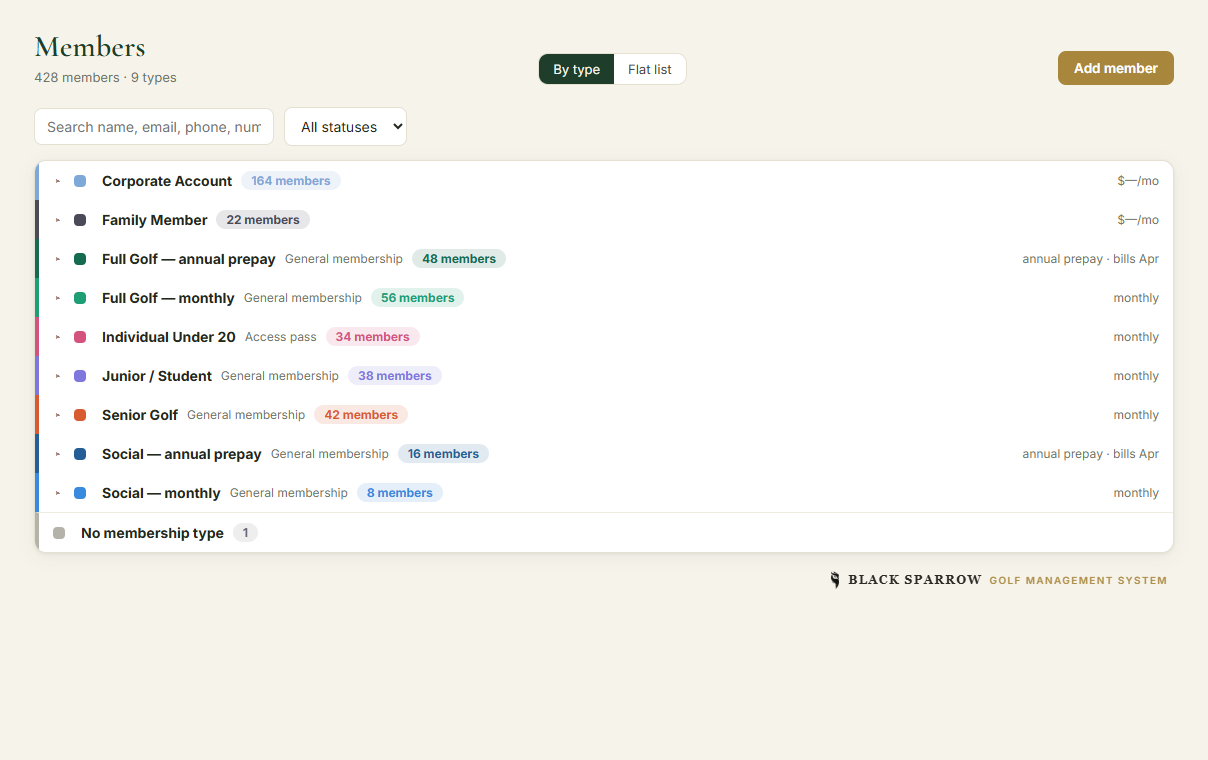Viewport: 1208px width, 760px height.
Task: Click the 38 members badge
Action: click(395, 376)
